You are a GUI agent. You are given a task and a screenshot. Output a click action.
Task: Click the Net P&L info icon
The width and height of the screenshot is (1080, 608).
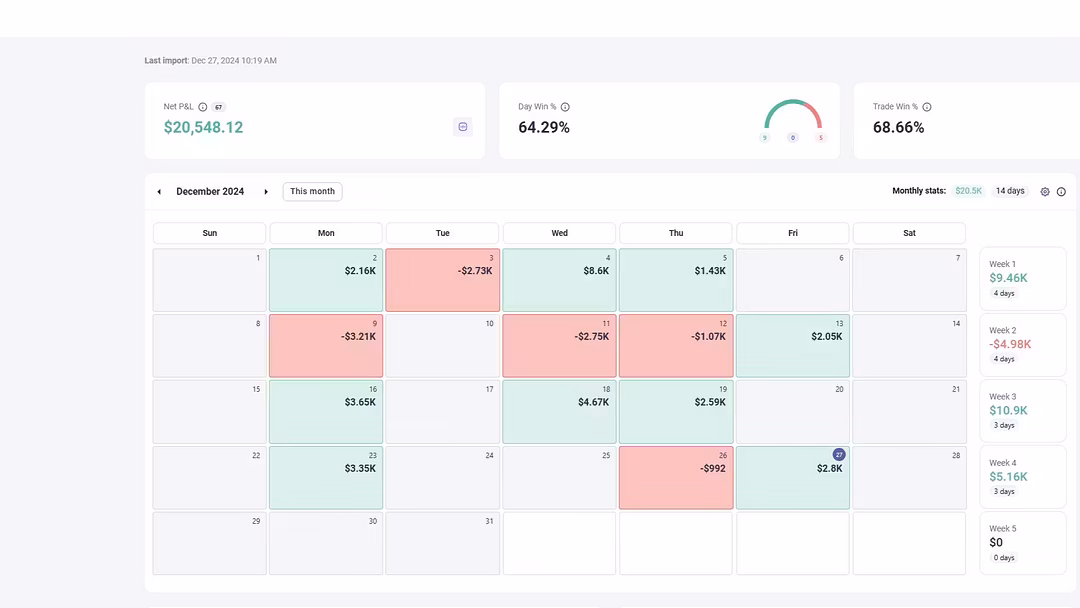(x=203, y=107)
